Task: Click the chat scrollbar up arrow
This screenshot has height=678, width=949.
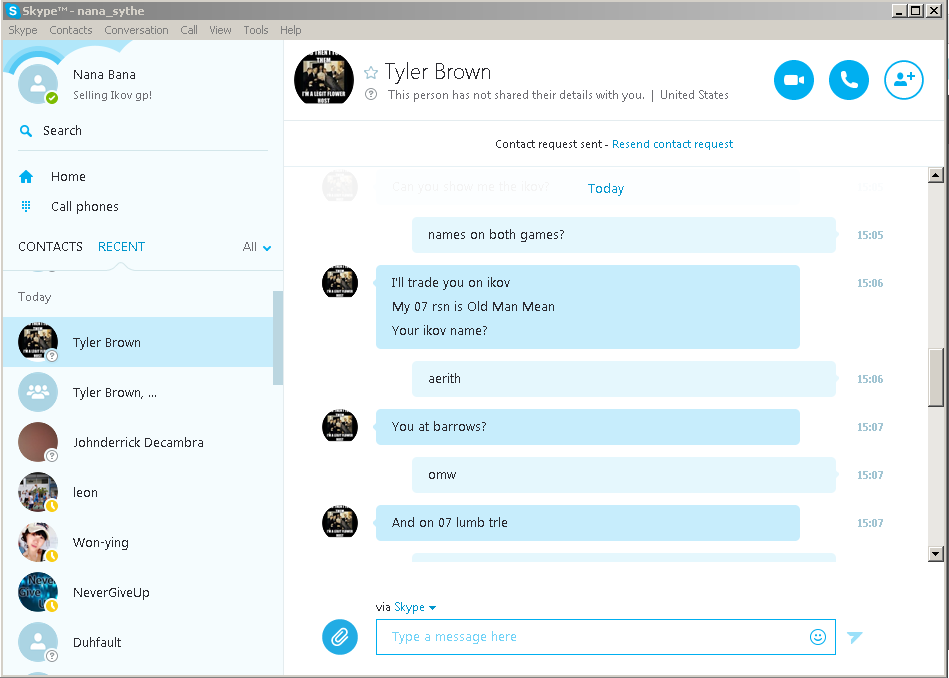Action: coord(936,176)
